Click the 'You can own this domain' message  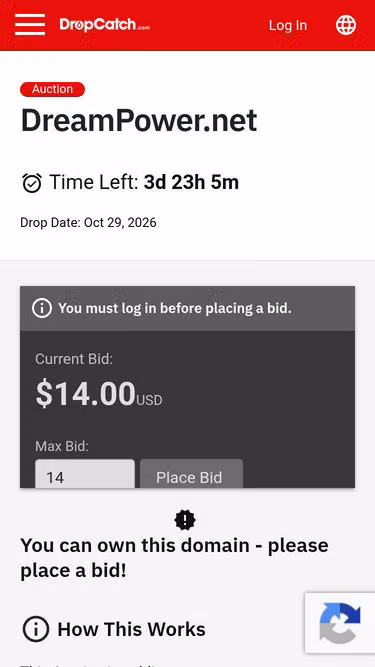[x=174, y=558]
